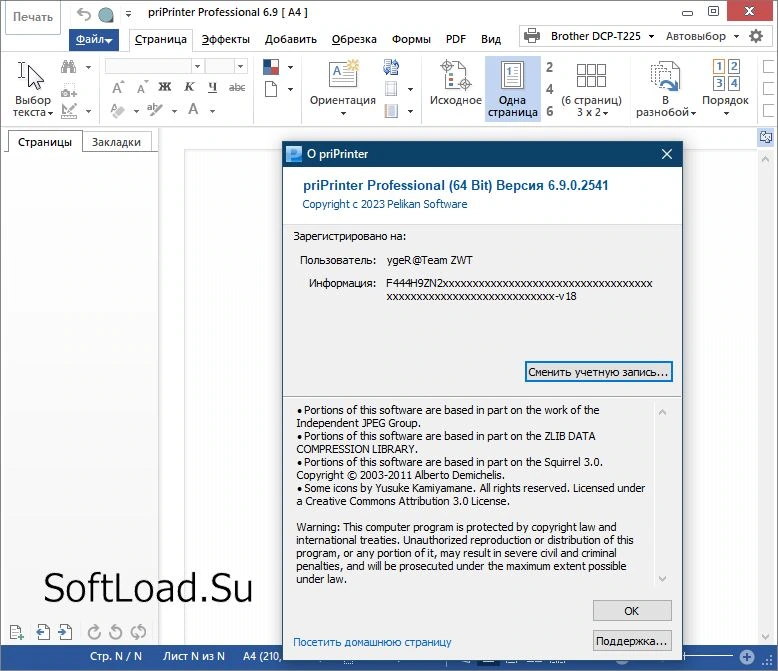Expand the quick access toolbar customize arrow
This screenshot has height=671, width=778.
(x=129, y=15)
